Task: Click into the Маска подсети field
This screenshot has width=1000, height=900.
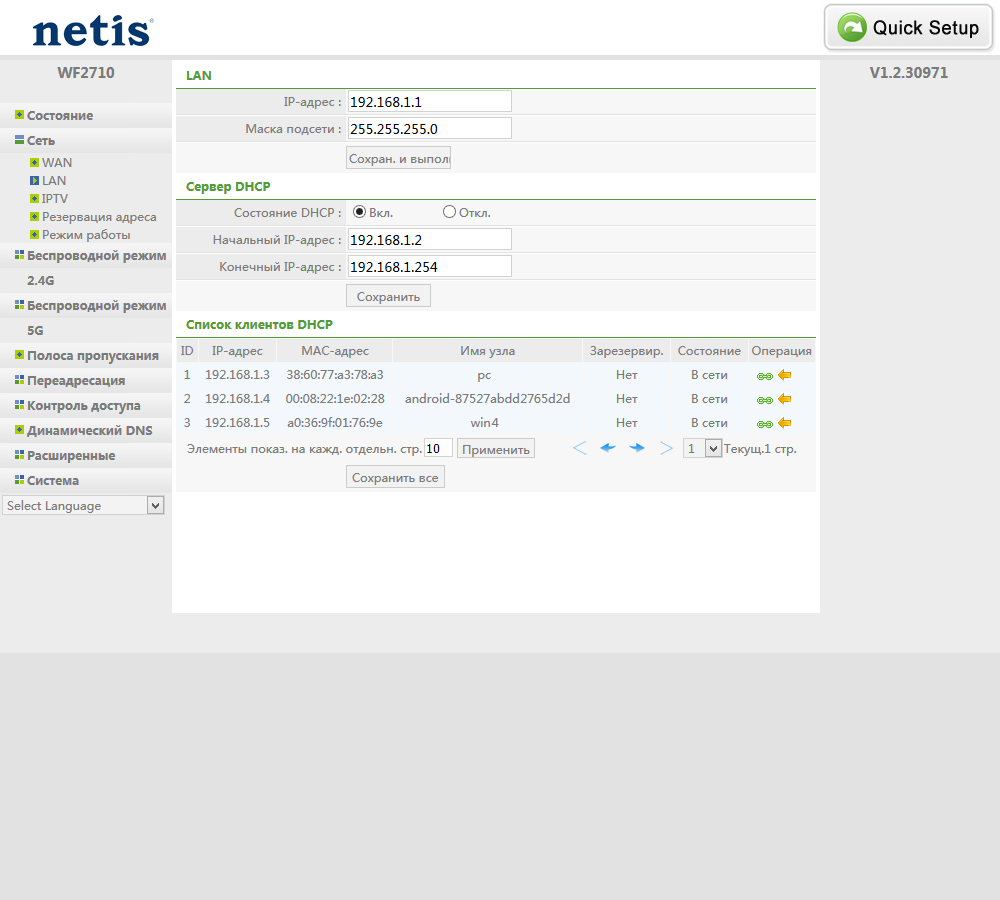Action: click(x=430, y=128)
